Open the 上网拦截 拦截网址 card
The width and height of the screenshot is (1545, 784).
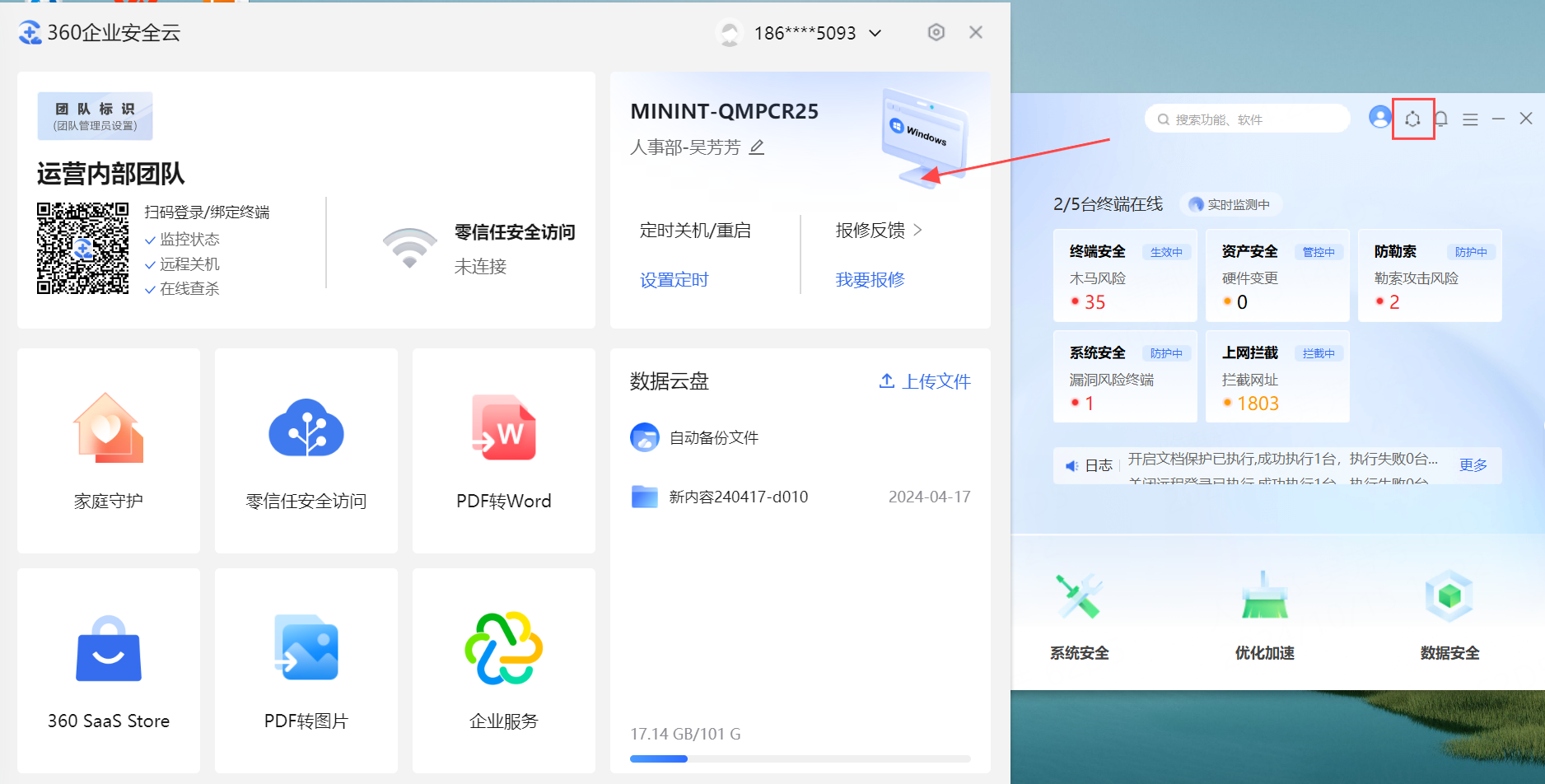(1277, 377)
